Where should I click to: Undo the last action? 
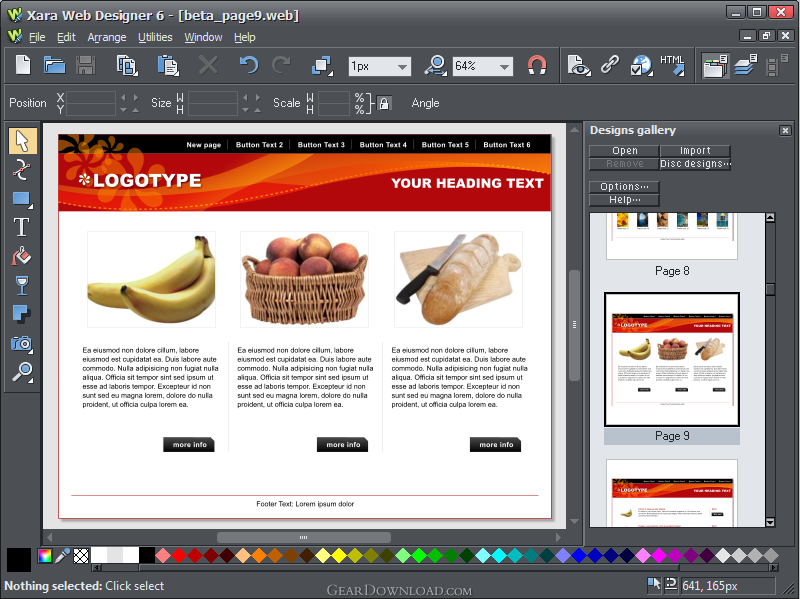coord(249,65)
